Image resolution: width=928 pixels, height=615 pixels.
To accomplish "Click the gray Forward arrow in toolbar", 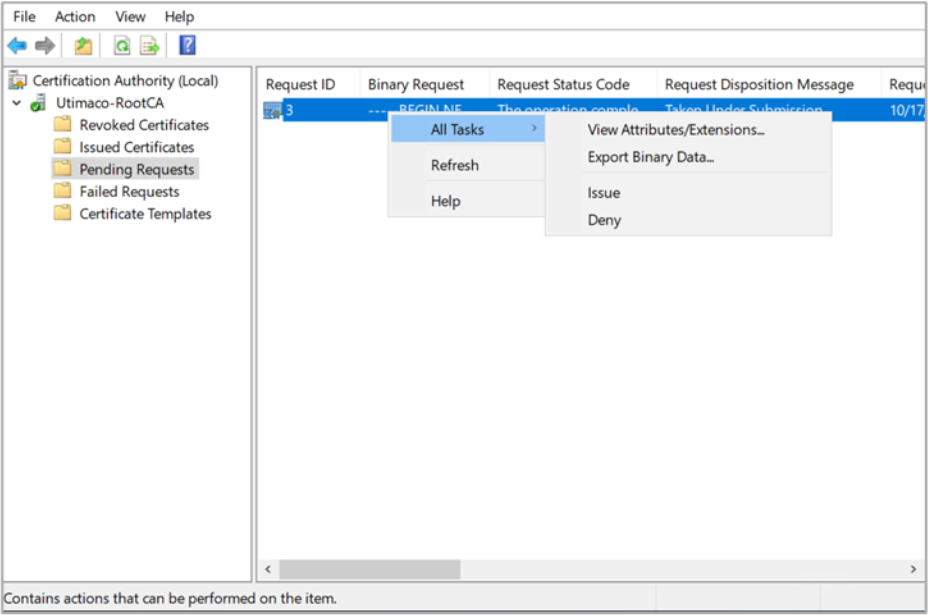I will [x=45, y=45].
